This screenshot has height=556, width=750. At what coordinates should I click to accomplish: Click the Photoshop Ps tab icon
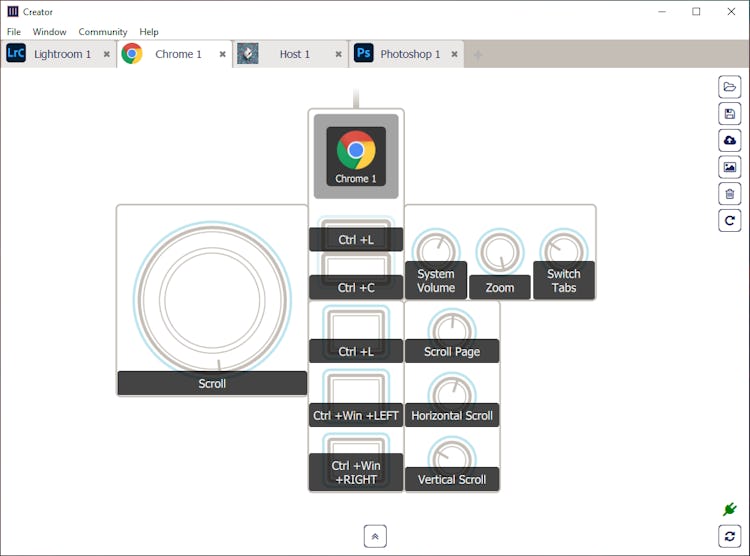pyautogui.click(x=364, y=53)
